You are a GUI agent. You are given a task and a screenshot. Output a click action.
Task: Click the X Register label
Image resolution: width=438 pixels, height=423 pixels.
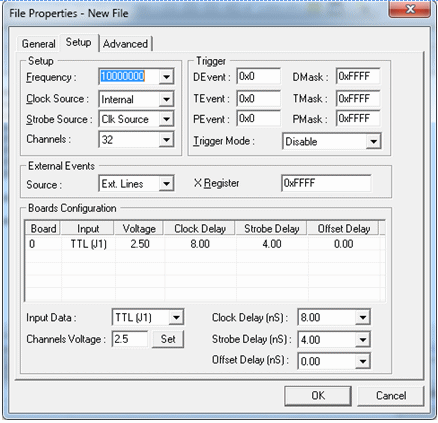(217, 183)
